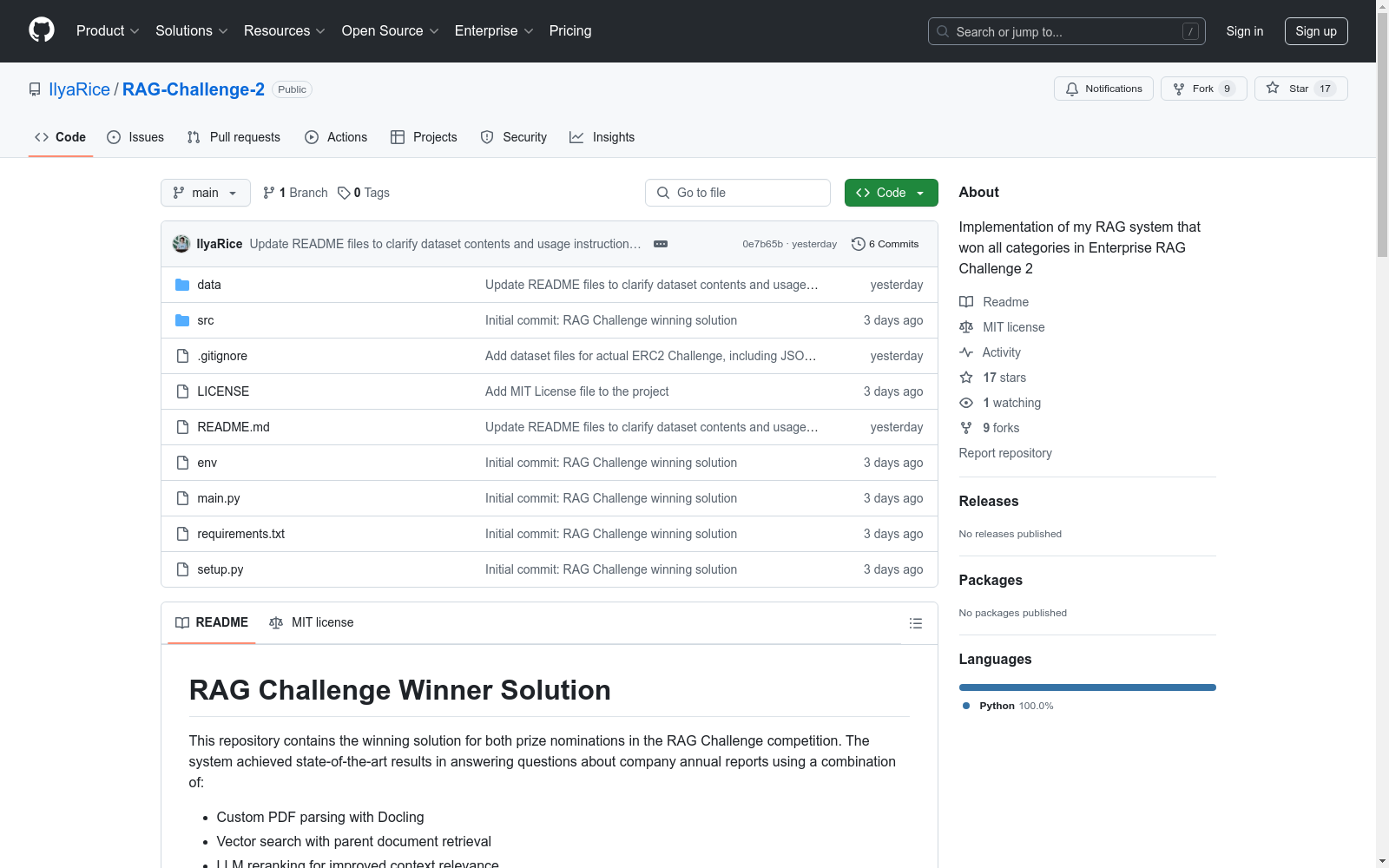This screenshot has width=1389, height=868.
Task: Click the LICENSE file icon
Action: 182,391
